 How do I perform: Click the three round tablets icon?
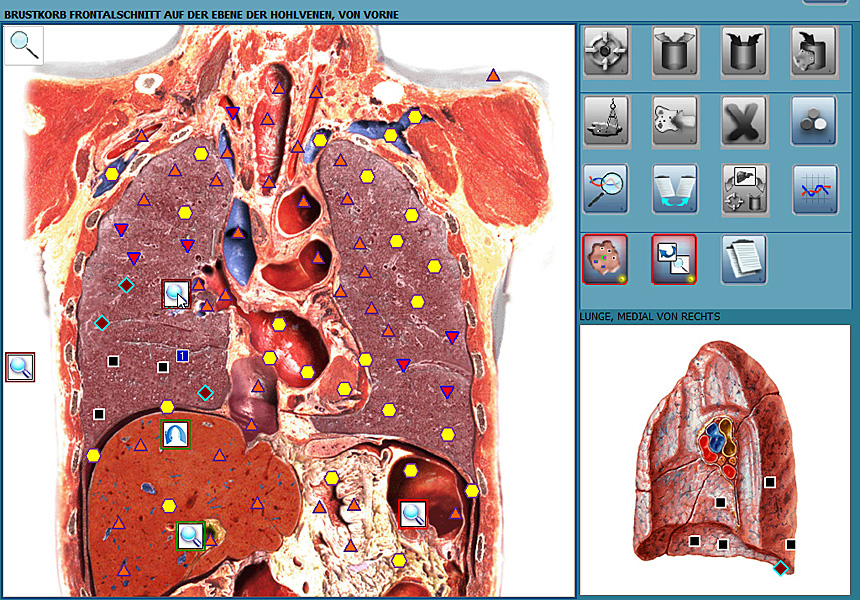click(814, 121)
